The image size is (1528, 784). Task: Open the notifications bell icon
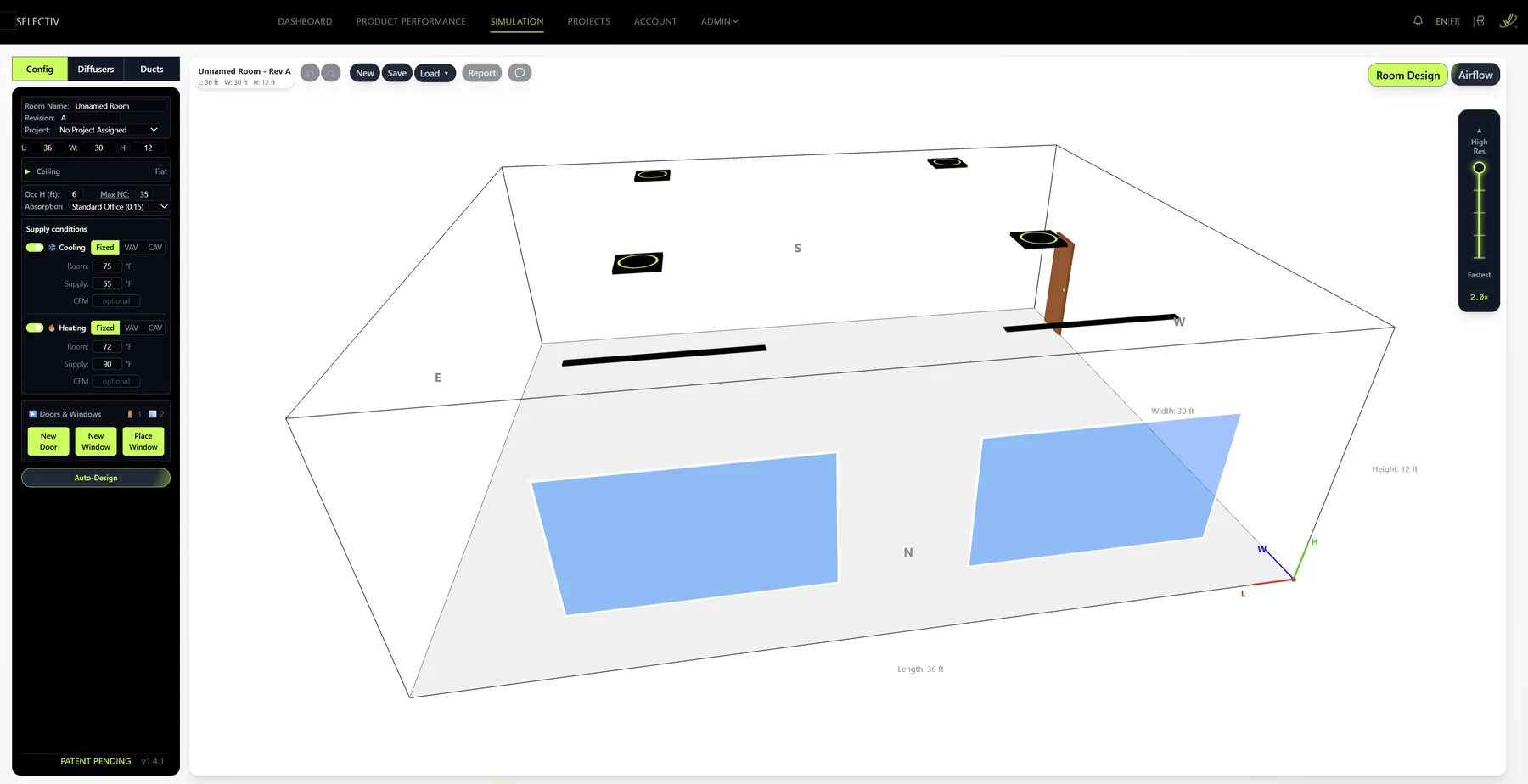pos(1418,21)
